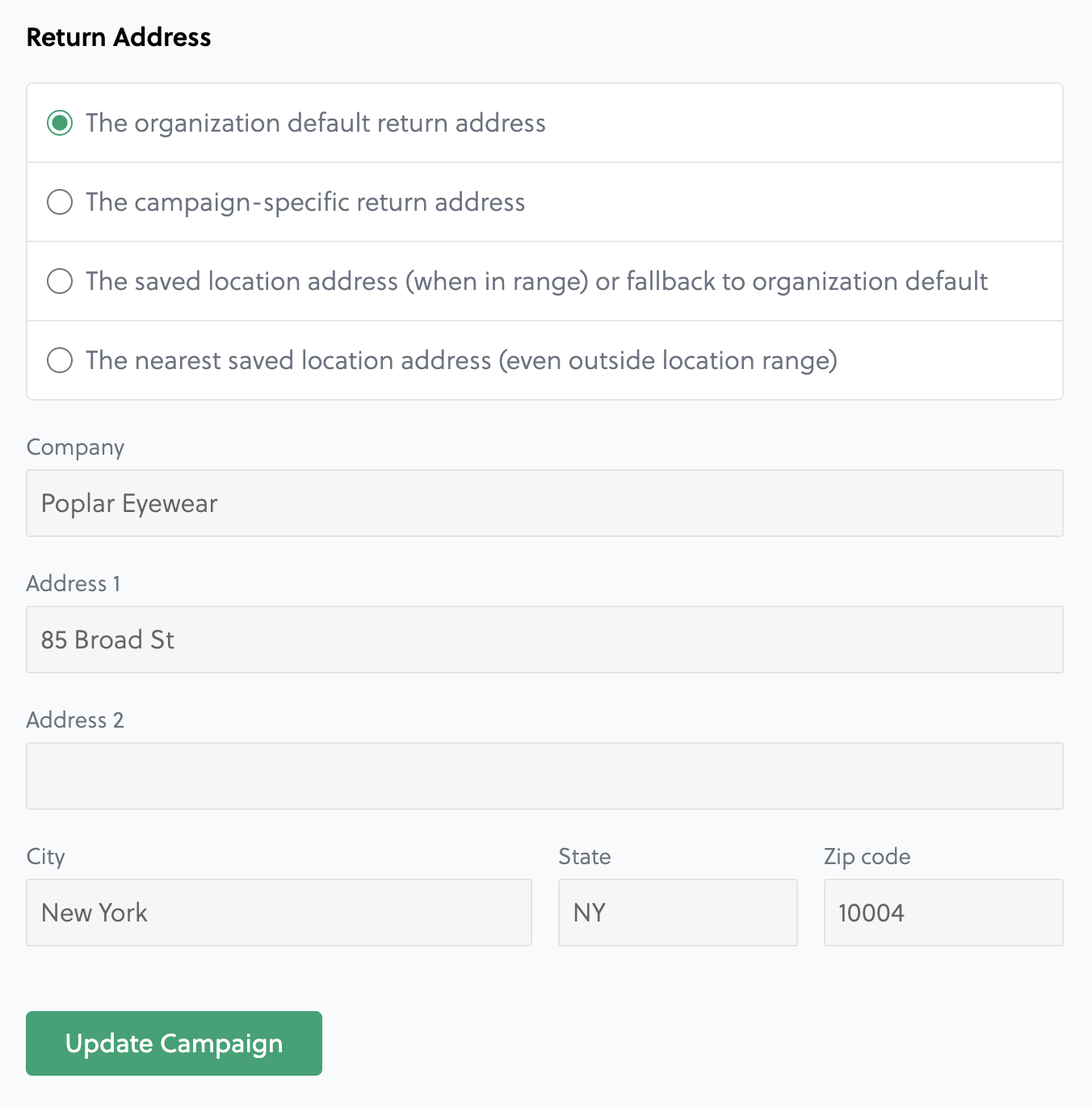Click the City label above New York
This screenshot has height=1108, width=1092.
[x=45, y=857]
